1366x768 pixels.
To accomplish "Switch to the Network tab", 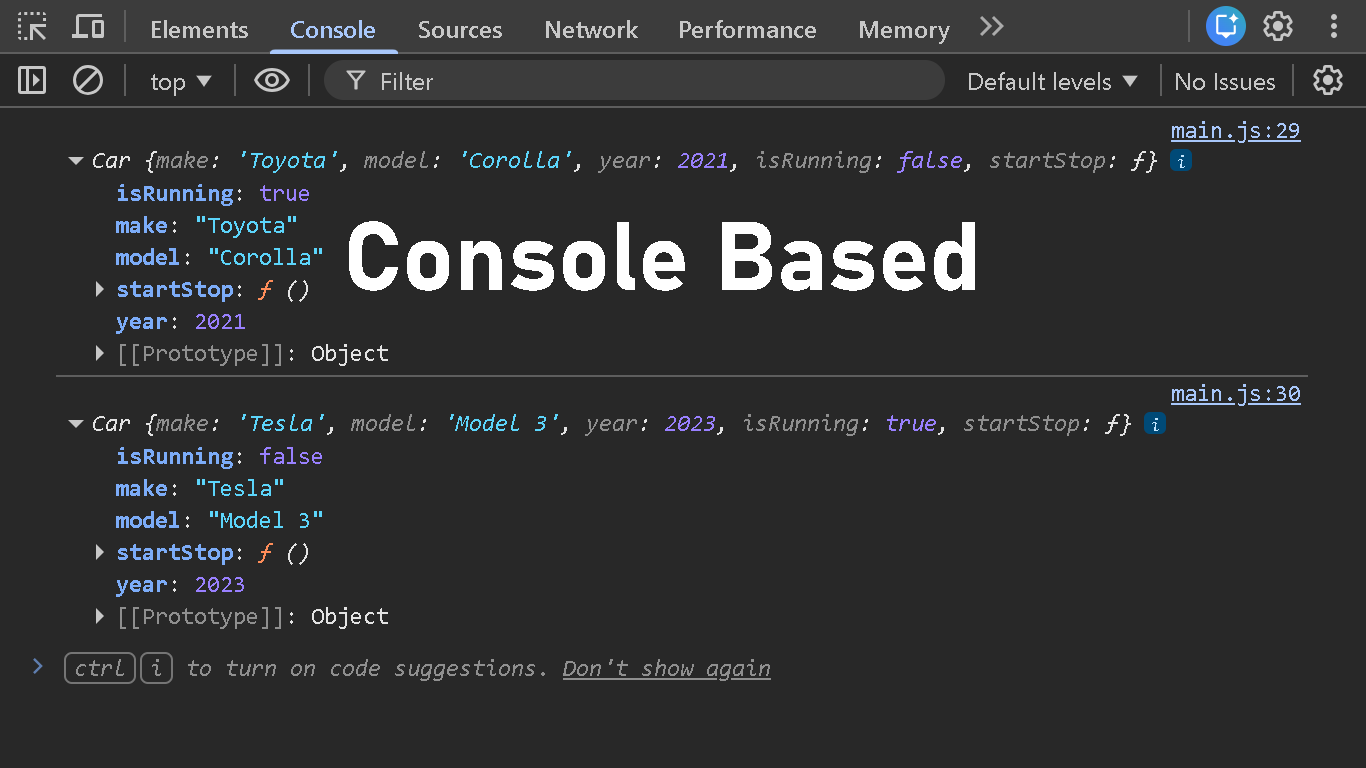I will (x=591, y=30).
